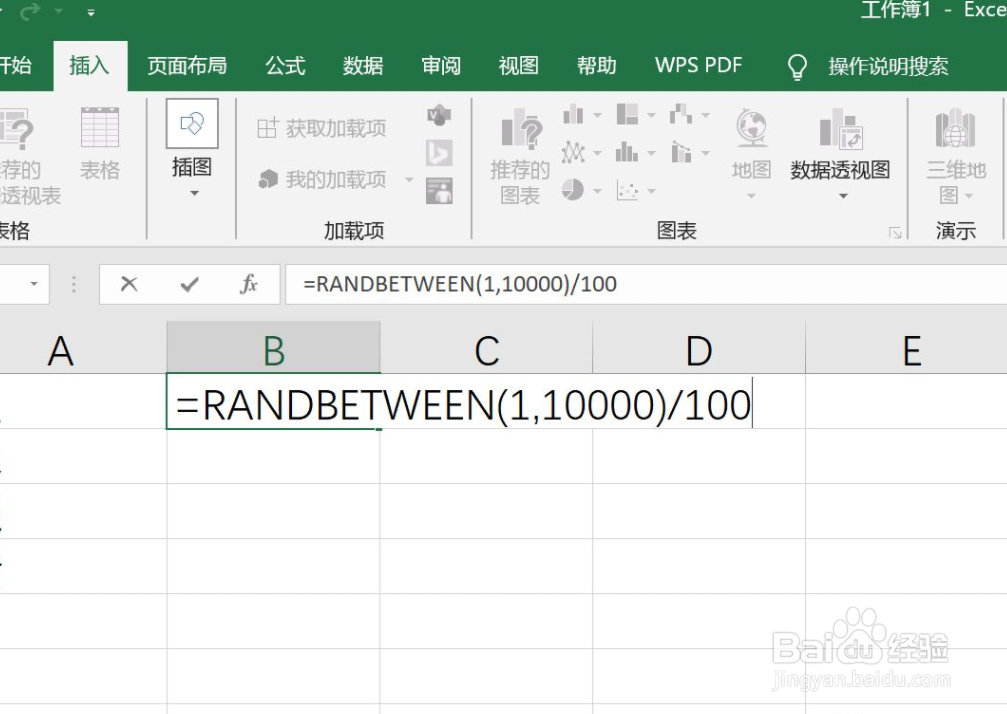This screenshot has width=1007, height=714.
Task: Insert a pie chart from the Charts group
Action: click(573, 188)
